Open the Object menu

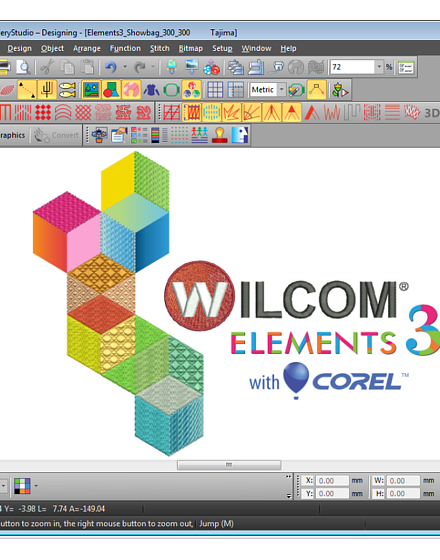pyautogui.click(x=52, y=48)
